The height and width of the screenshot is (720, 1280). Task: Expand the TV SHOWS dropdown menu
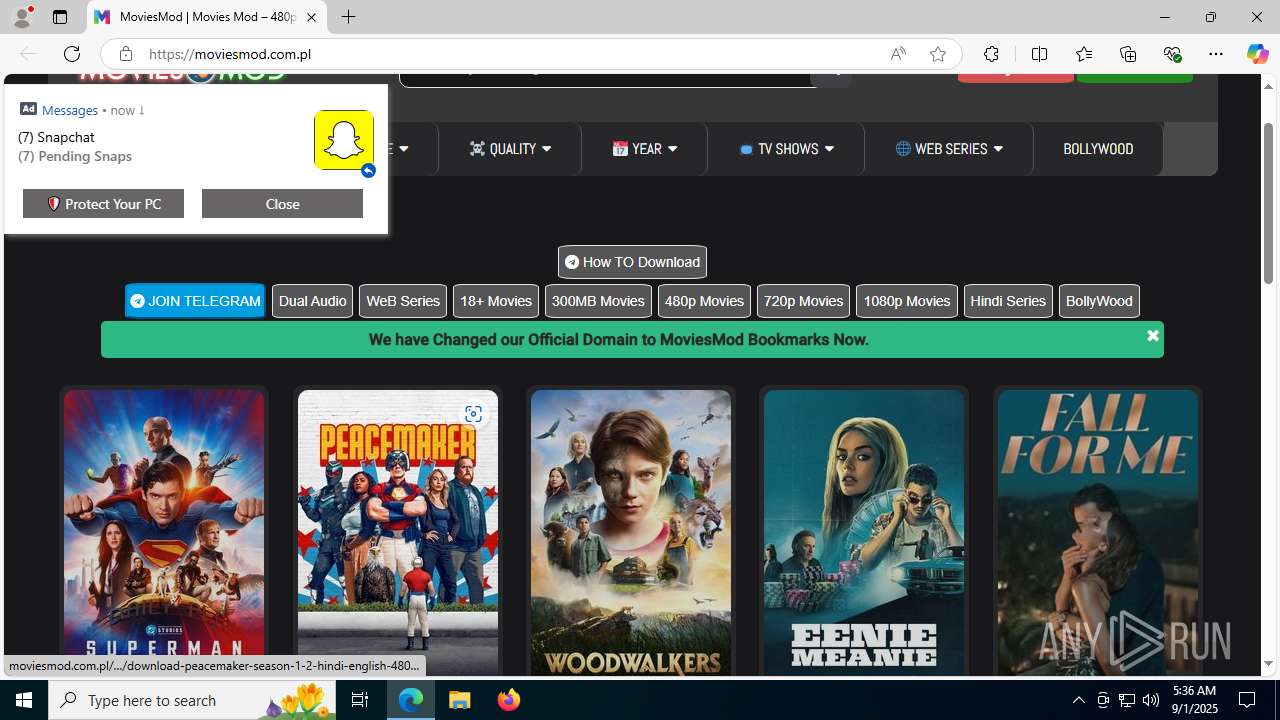786,149
